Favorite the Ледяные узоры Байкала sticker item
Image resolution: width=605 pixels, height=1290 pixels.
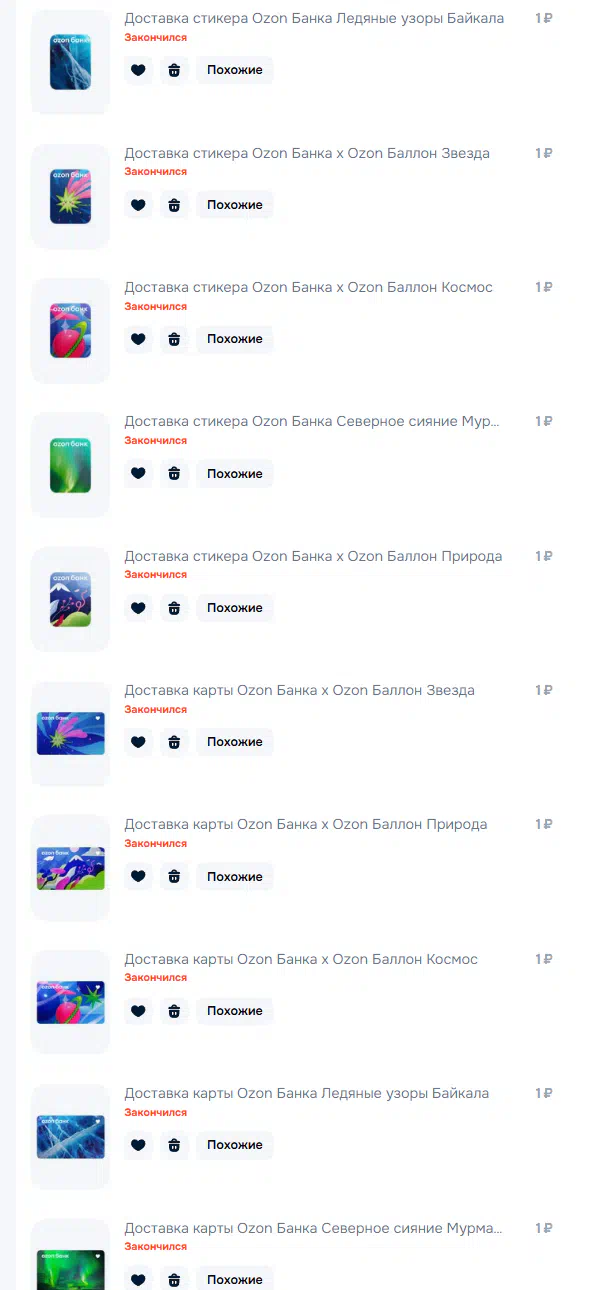pyautogui.click(x=138, y=70)
